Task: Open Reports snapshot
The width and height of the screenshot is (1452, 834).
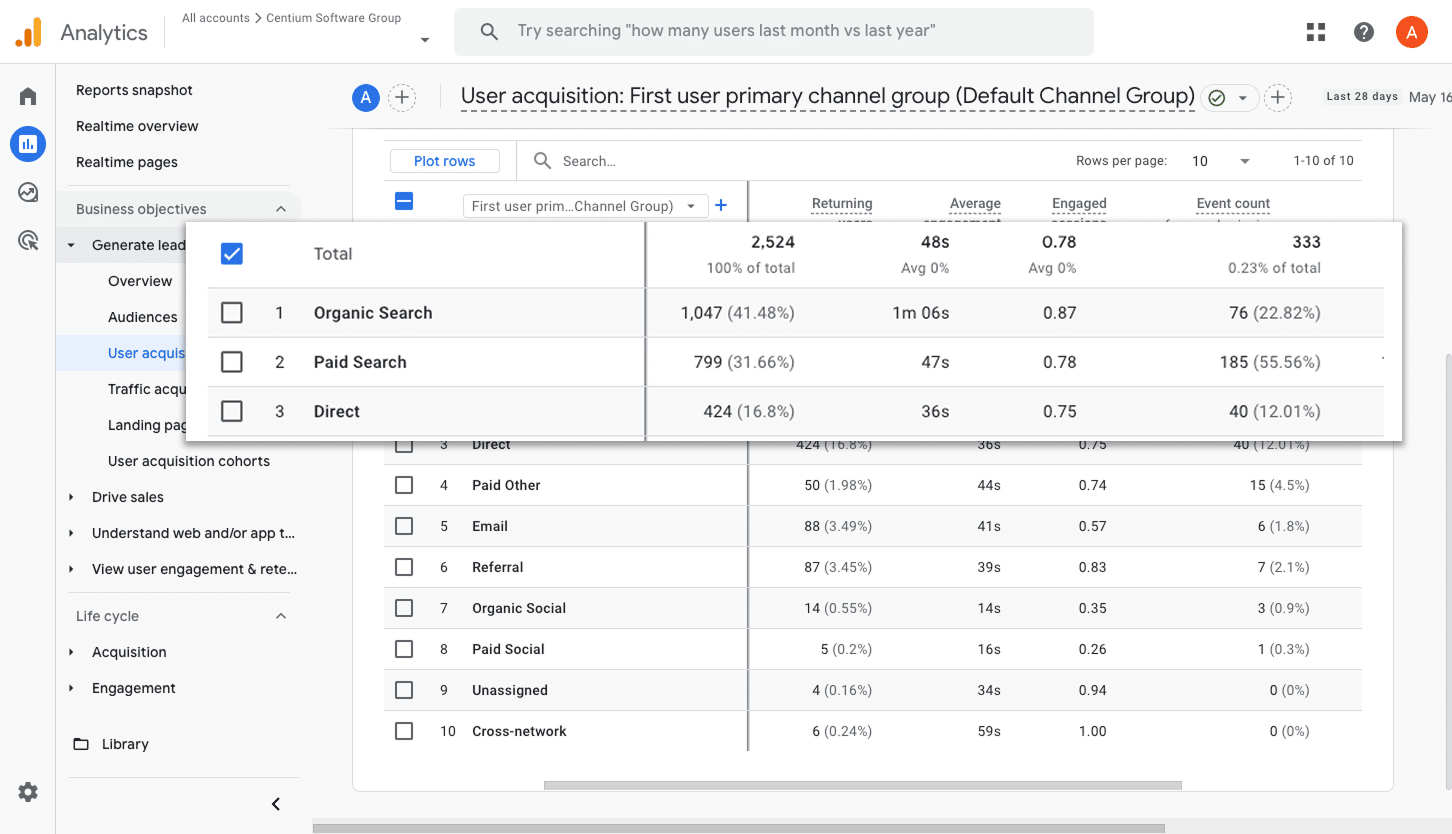Action: click(134, 90)
